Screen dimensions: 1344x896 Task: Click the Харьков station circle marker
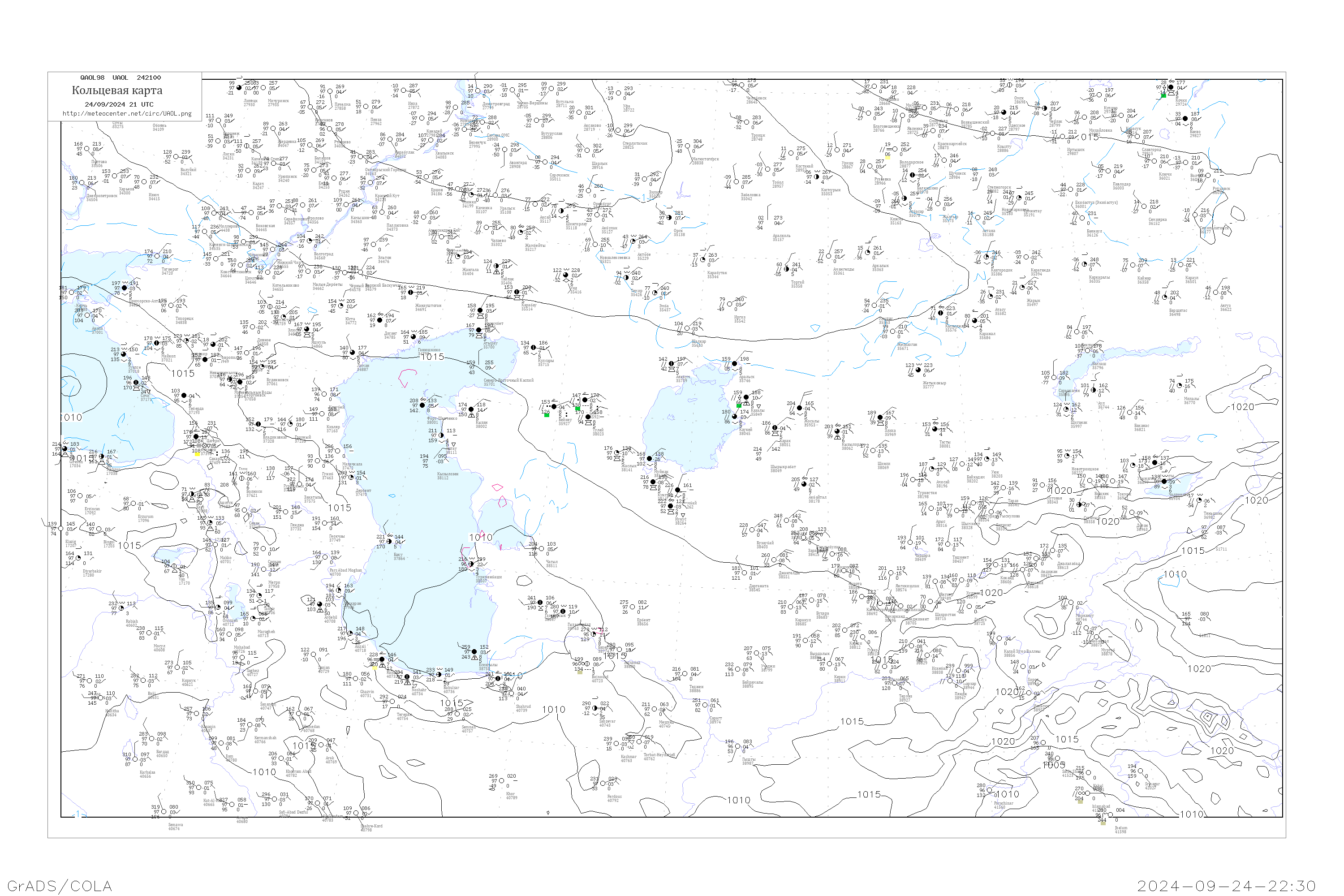coord(114,177)
